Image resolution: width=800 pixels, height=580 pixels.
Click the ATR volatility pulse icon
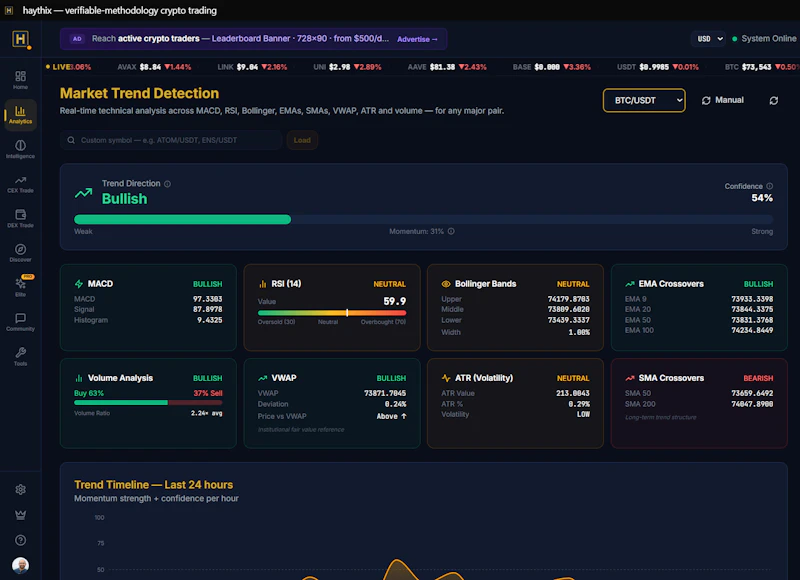(446, 378)
